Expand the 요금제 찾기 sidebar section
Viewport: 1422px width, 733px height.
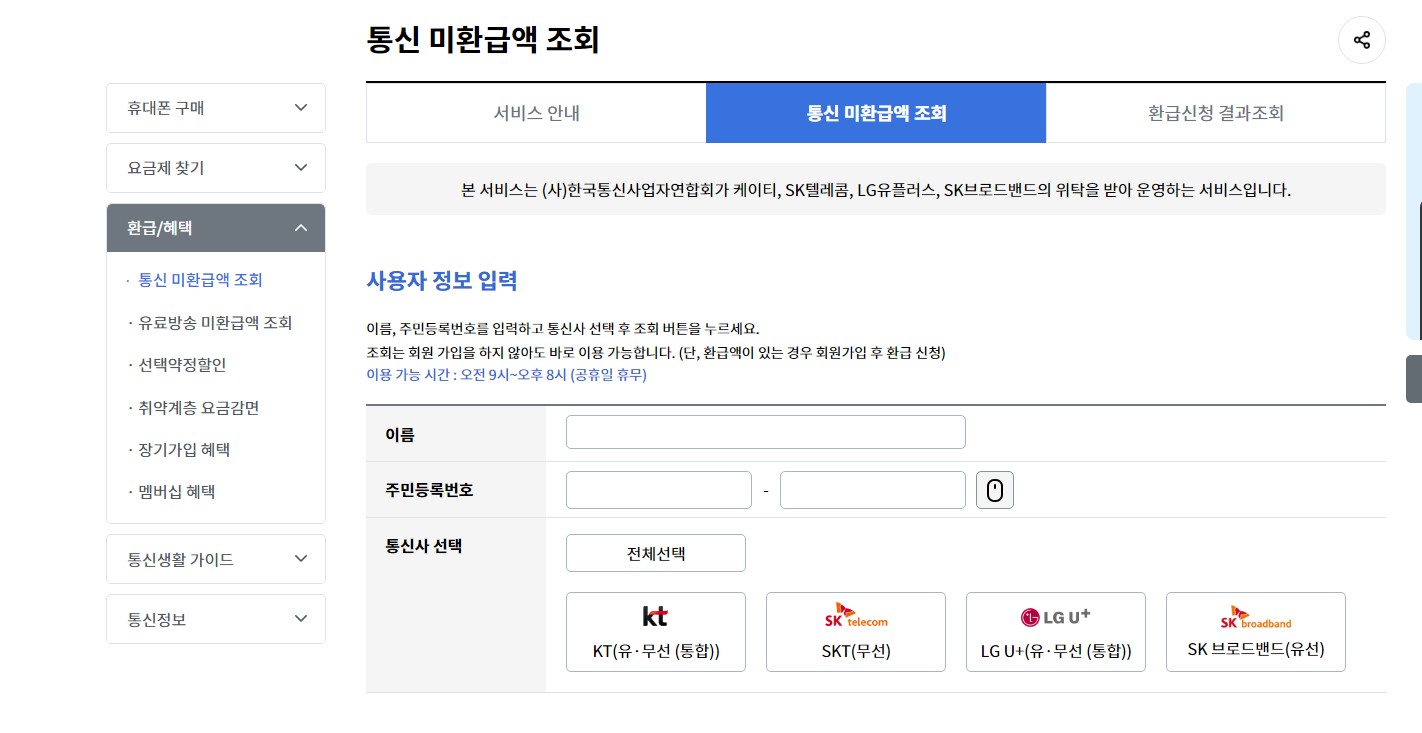[x=215, y=167]
